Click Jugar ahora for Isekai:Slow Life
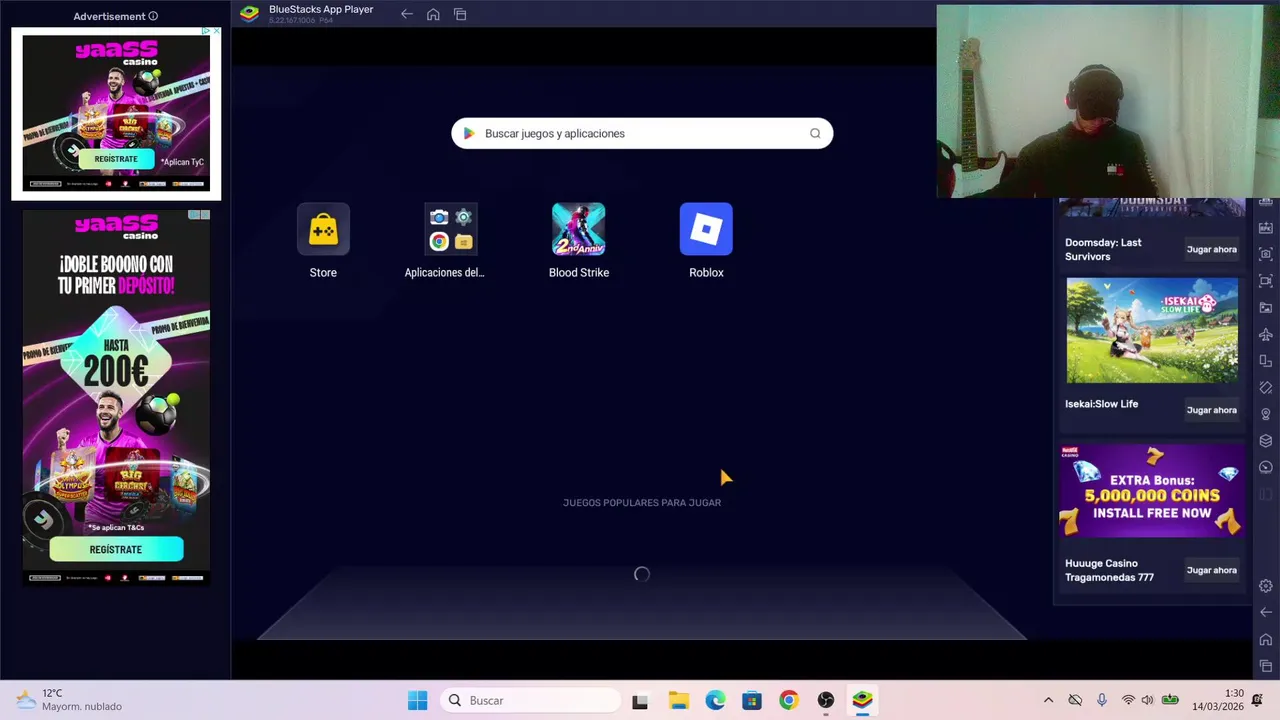The width and height of the screenshot is (1280, 720). [1211, 410]
